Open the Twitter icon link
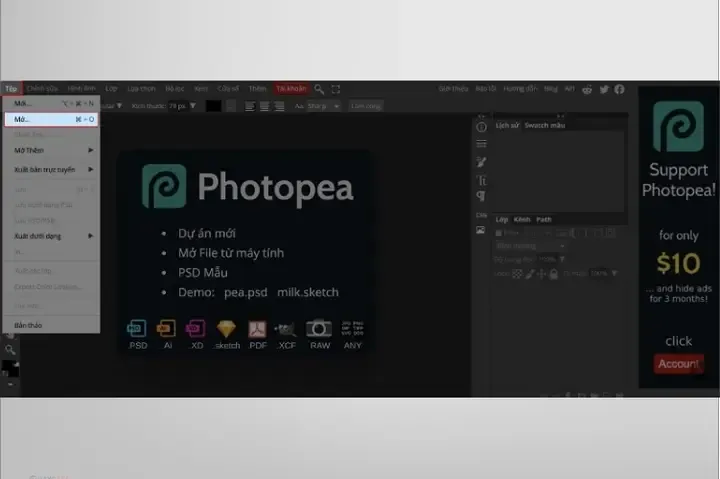720x479 pixels. coord(603,89)
